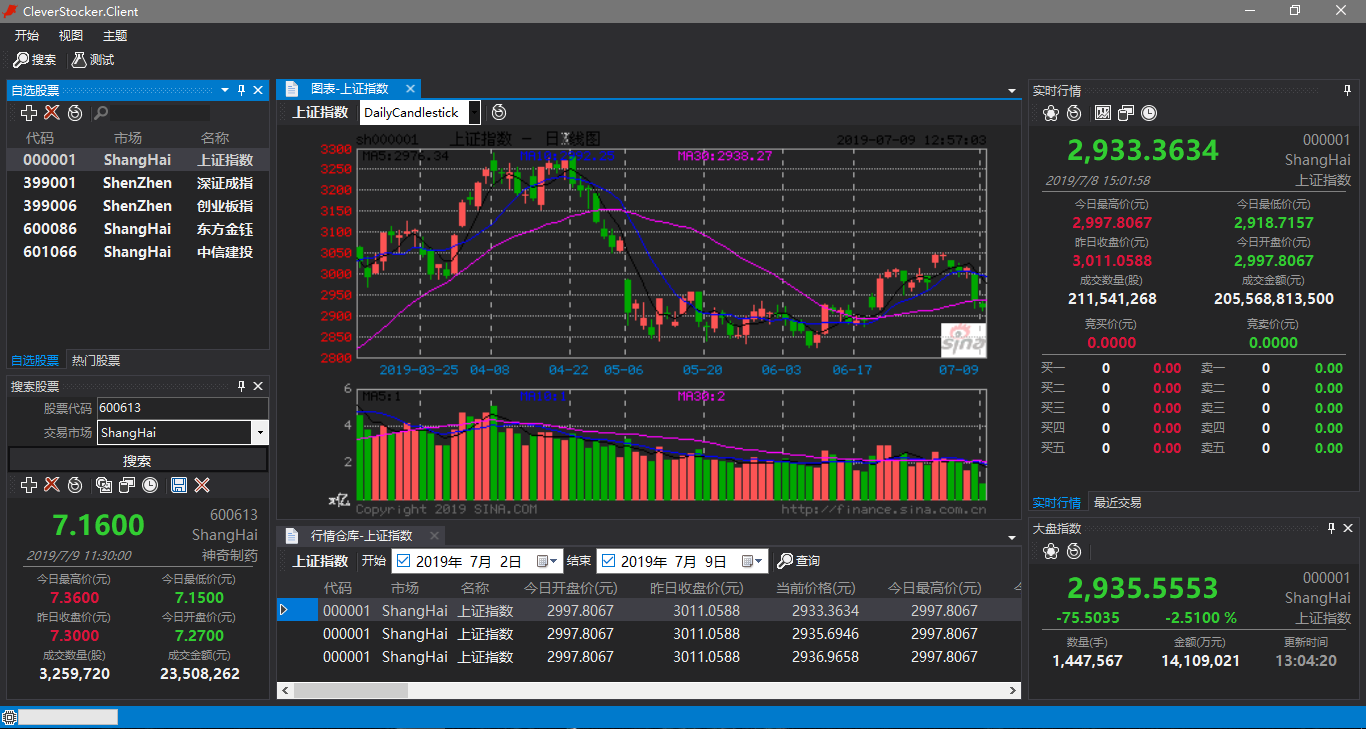This screenshot has height=729, width=1366.
Task: Toggle the 开始 date checkbox
Action: (x=402, y=561)
